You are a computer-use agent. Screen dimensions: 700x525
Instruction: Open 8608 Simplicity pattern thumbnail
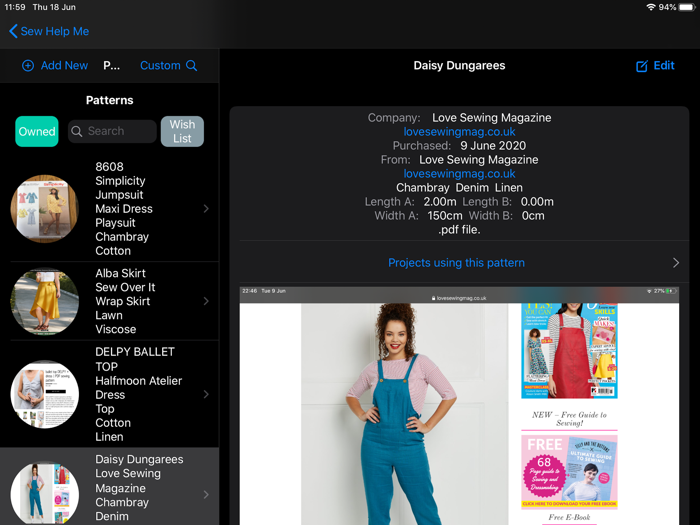point(45,208)
